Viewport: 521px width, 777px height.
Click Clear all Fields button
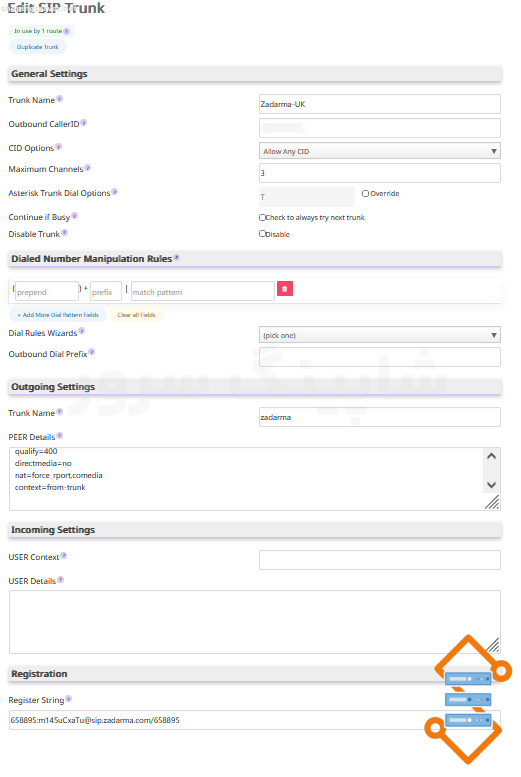(136, 315)
